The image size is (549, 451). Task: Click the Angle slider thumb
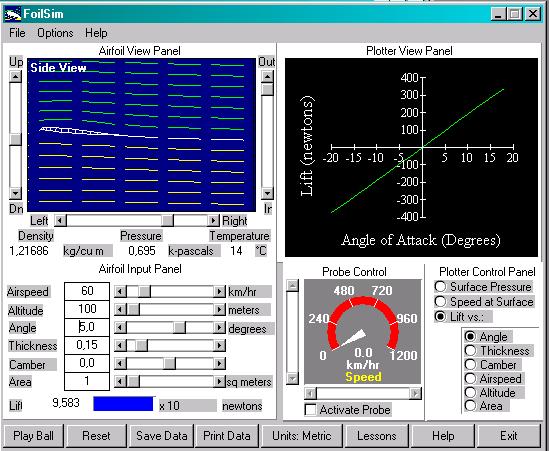coord(180,328)
